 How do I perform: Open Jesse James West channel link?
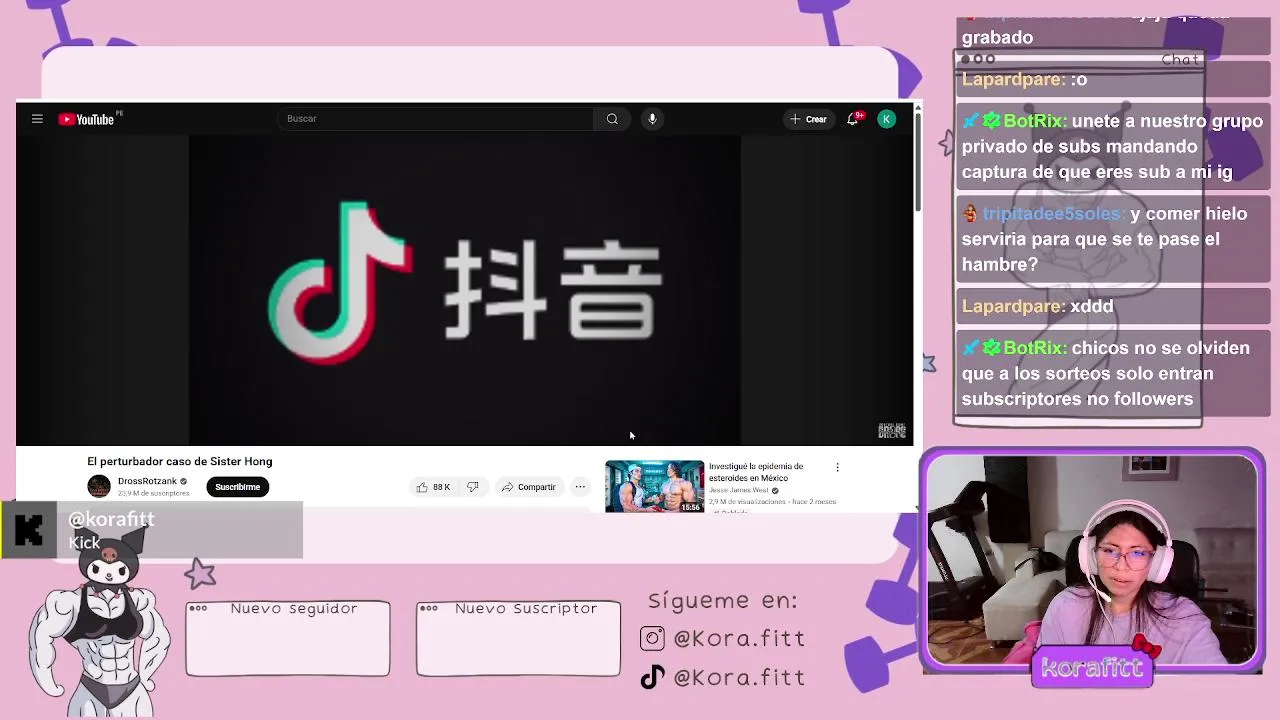pyautogui.click(x=739, y=490)
